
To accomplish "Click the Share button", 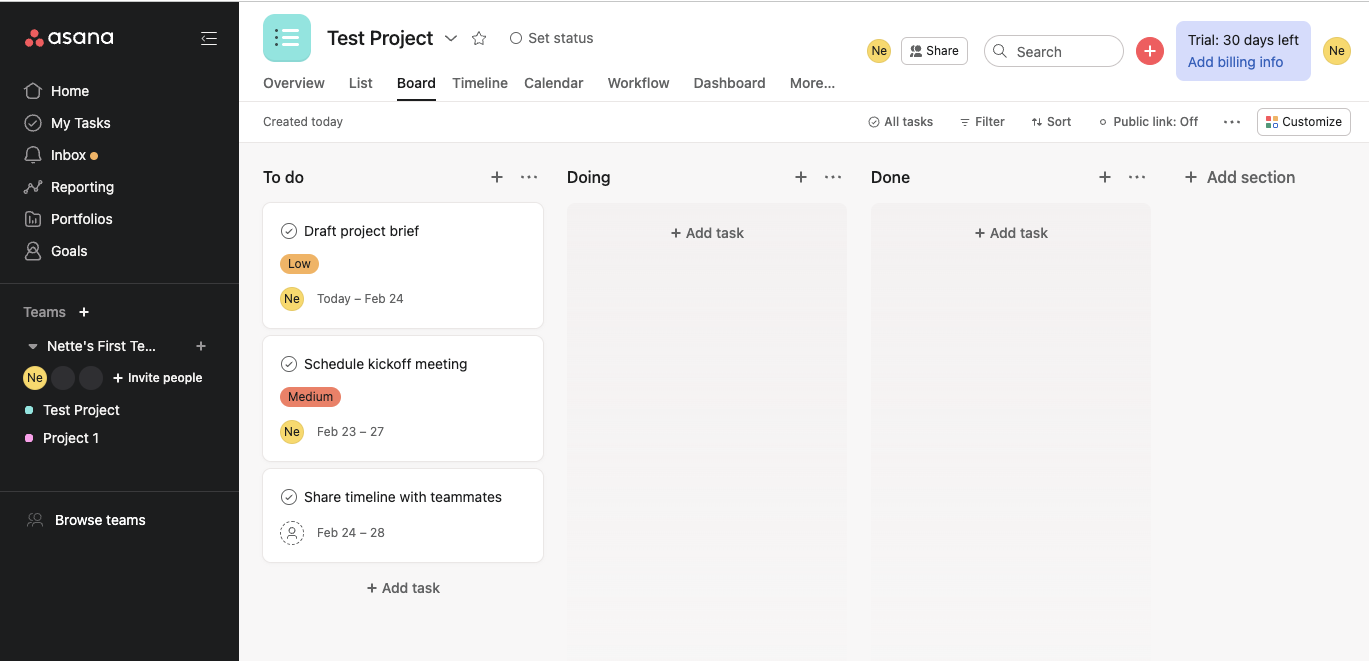I will [934, 51].
